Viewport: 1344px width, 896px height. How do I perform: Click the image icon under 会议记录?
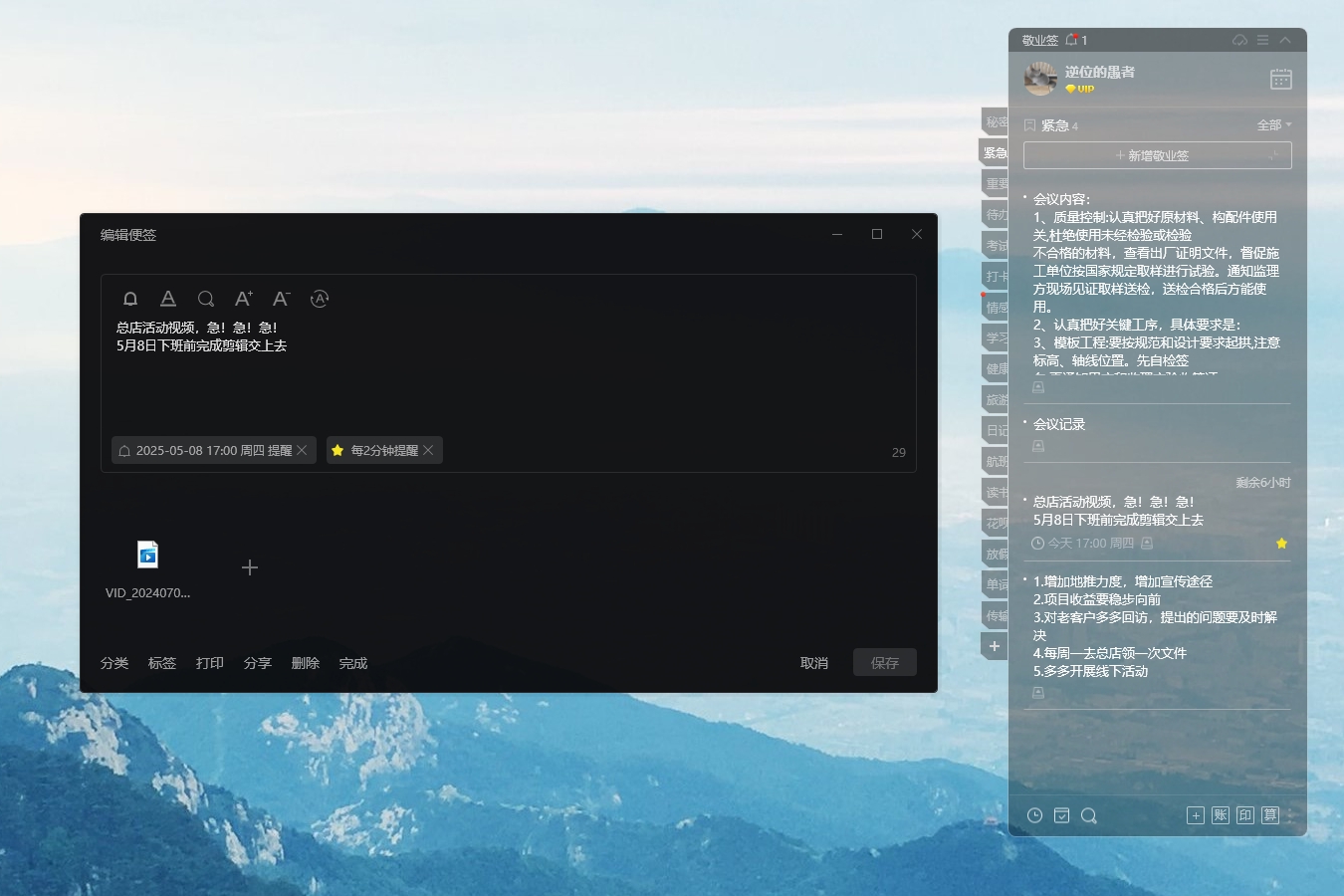1038,446
